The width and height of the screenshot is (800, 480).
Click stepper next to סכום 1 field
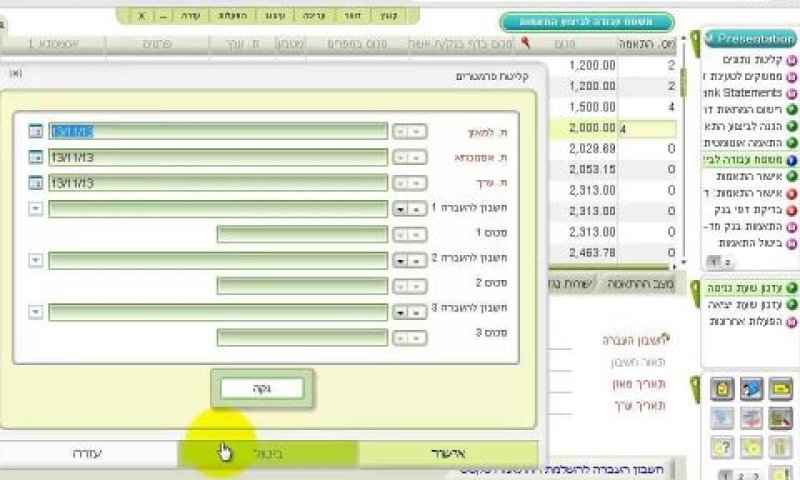pyautogui.click(x=409, y=235)
